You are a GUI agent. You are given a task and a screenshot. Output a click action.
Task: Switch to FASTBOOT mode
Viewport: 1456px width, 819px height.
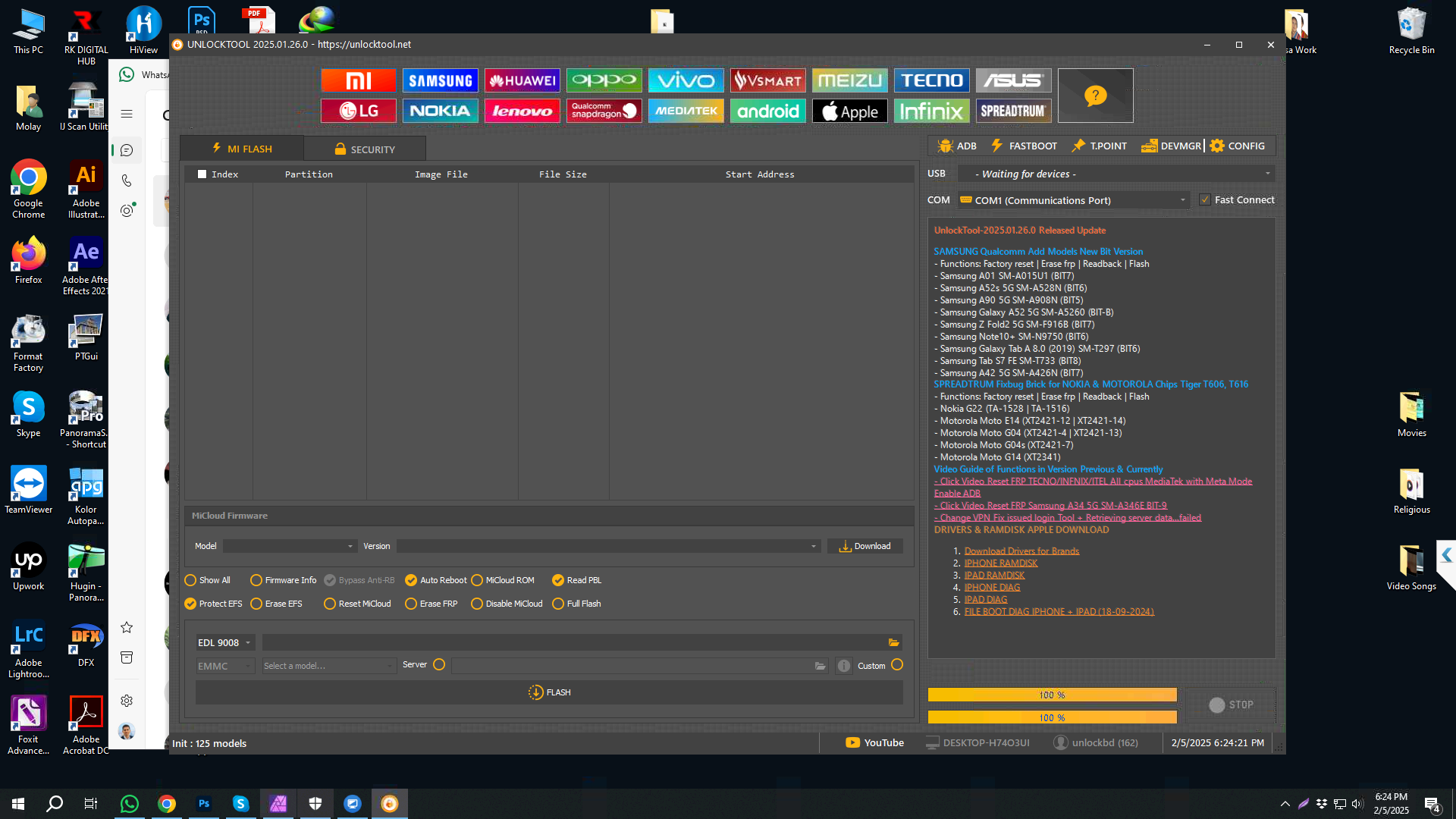[x=1024, y=146]
